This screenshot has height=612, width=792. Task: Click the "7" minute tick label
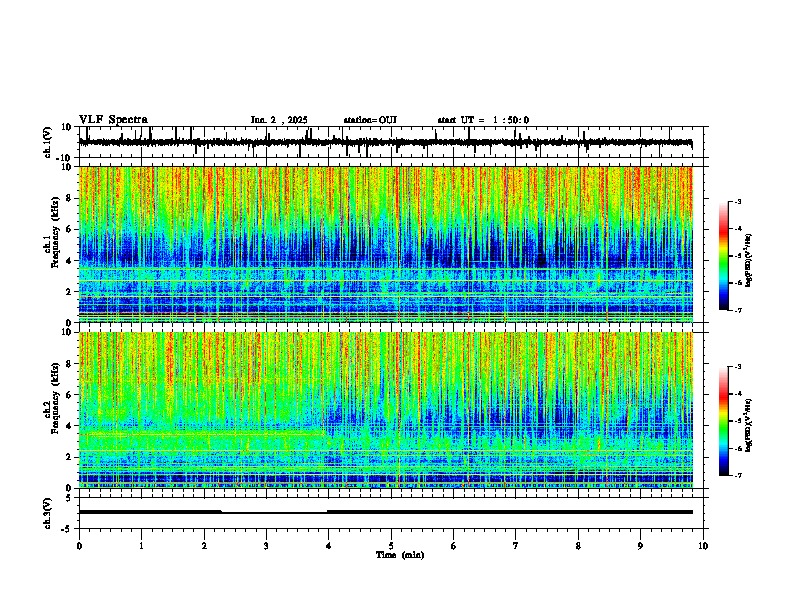click(516, 546)
